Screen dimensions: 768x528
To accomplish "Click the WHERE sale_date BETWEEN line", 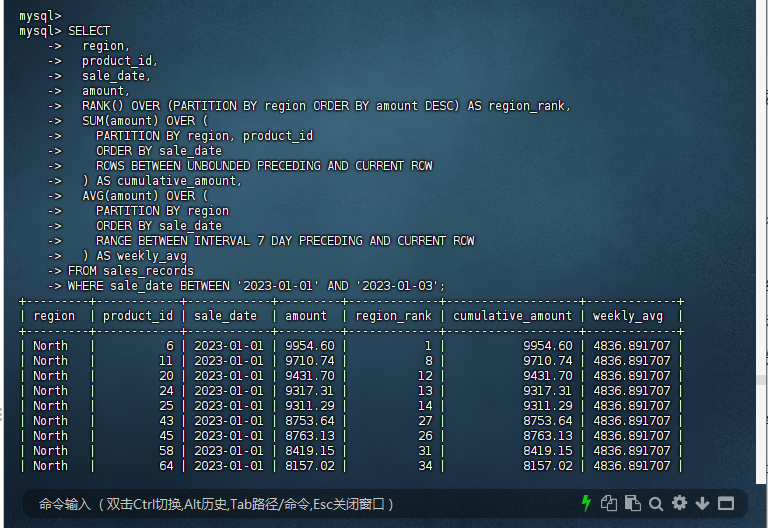I will coord(256,286).
